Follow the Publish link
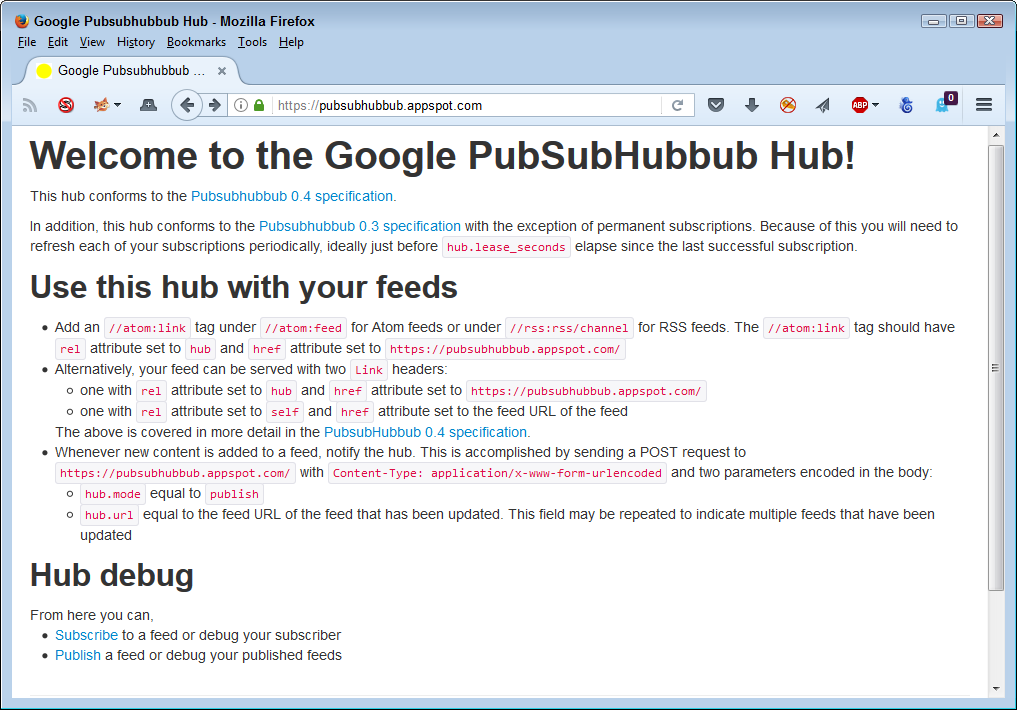Viewport: 1017px width, 710px height. point(78,656)
